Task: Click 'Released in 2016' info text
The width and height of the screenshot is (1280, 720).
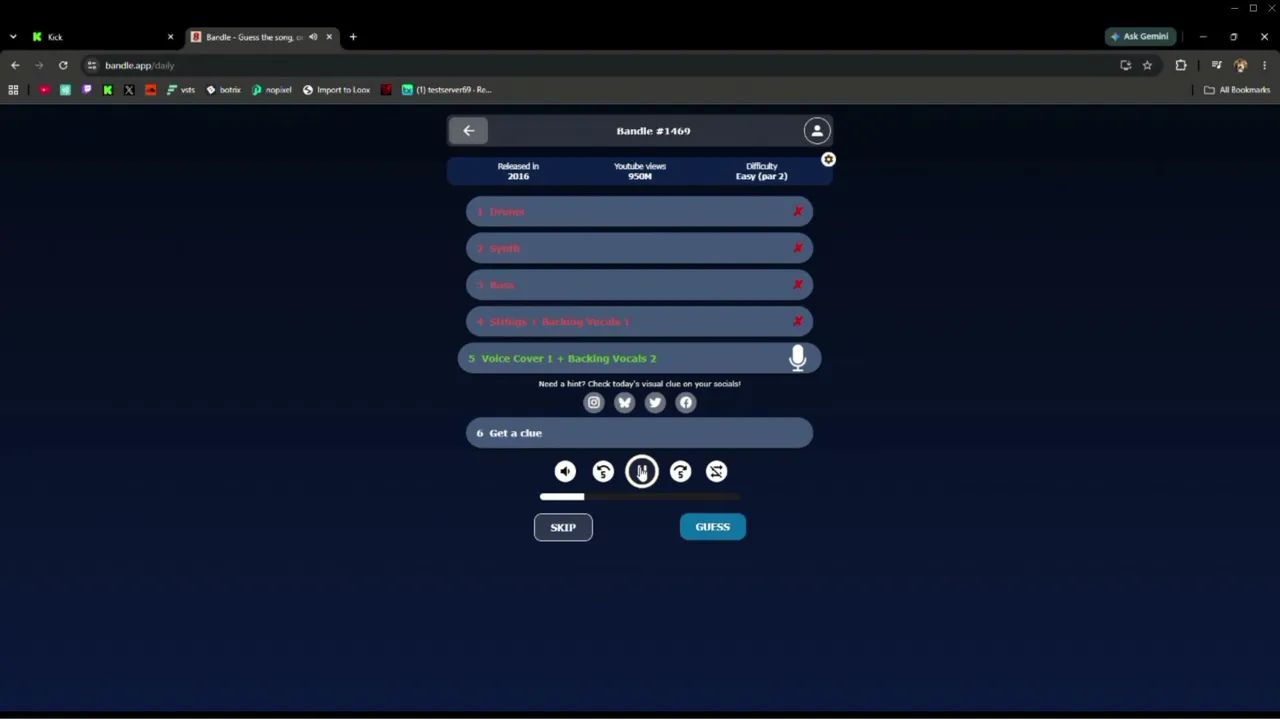Action: 518,171
